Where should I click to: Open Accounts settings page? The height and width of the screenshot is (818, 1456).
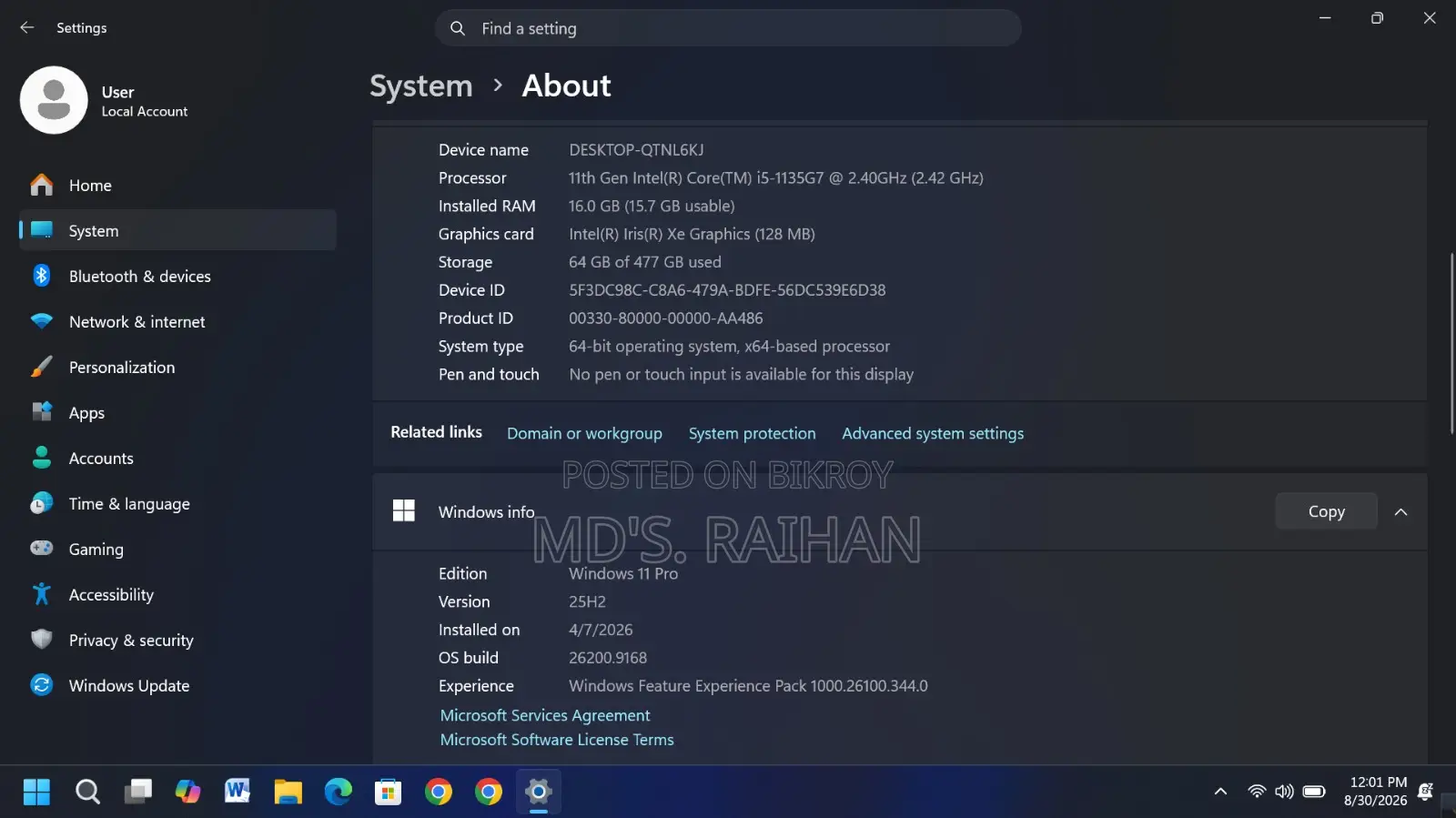(x=178, y=458)
